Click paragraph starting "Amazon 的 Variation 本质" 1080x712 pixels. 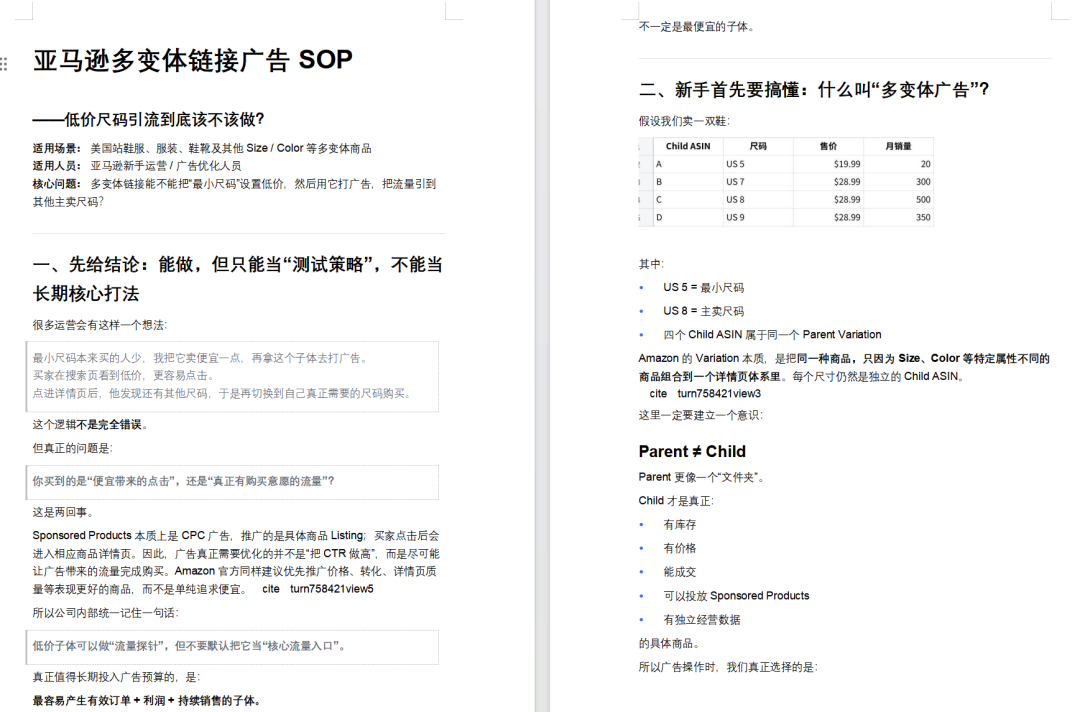(x=844, y=368)
